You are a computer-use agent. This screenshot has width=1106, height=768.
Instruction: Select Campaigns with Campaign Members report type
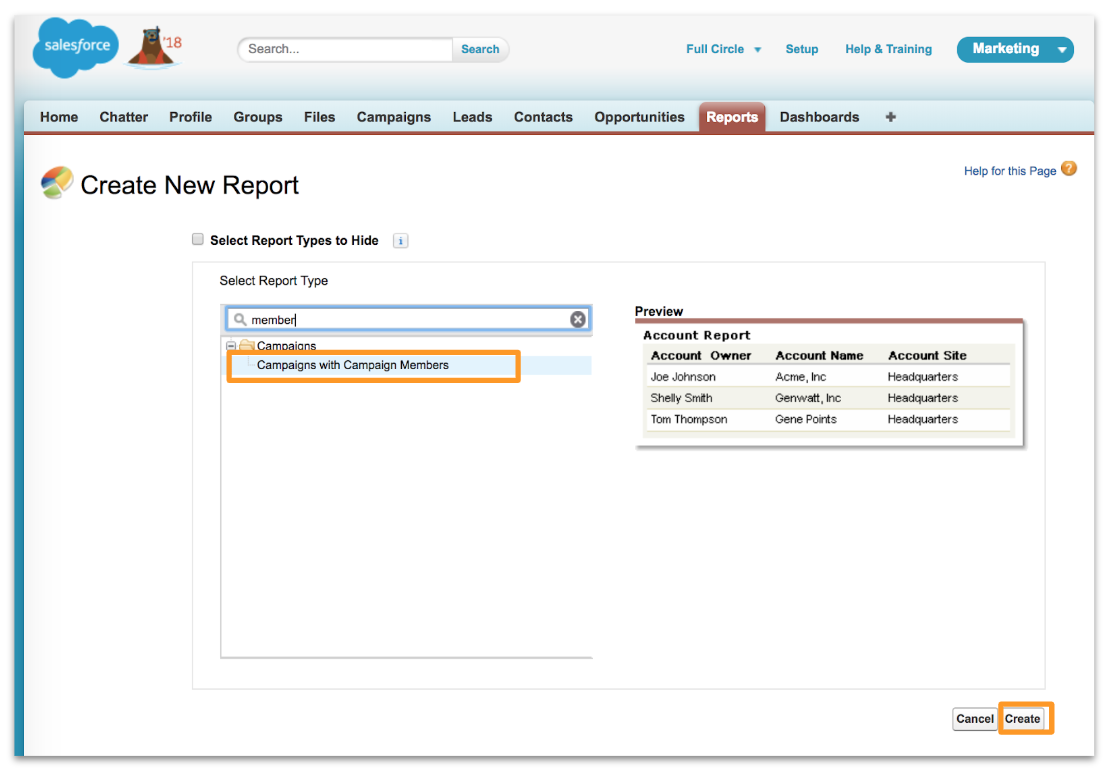tap(352, 365)
